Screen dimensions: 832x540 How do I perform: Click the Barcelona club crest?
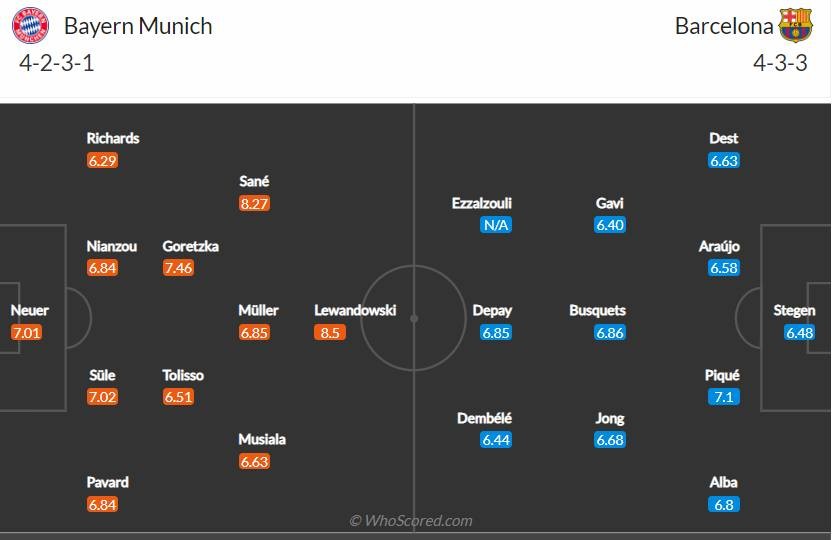tap(795, 25)
